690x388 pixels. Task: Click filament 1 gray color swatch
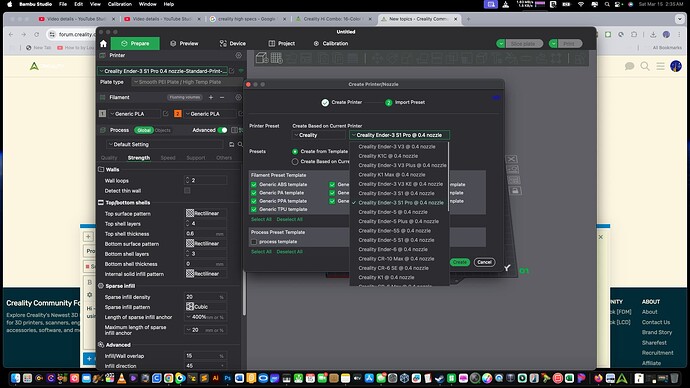(x=103, y=113)
